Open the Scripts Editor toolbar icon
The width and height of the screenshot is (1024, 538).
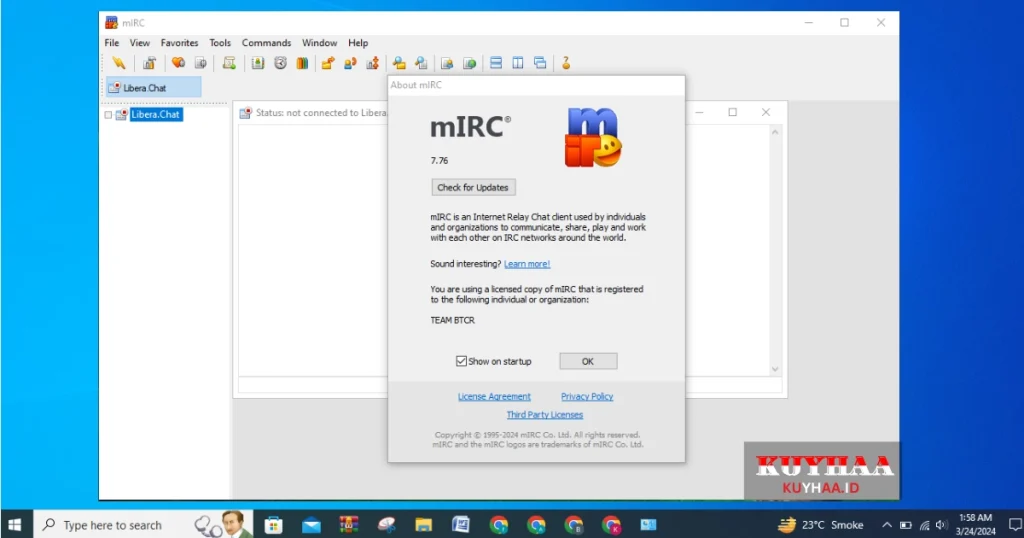229,63
